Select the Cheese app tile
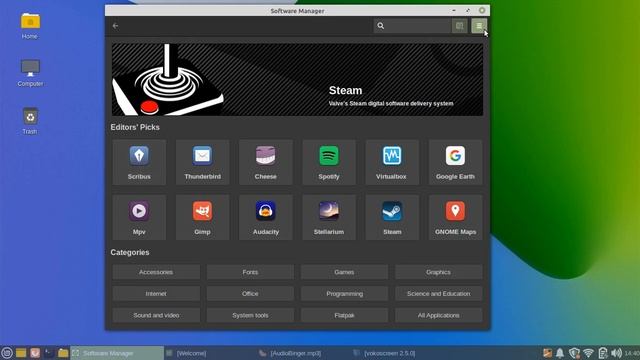The height and width of the screenshot is (360, 640). point(266,162)
